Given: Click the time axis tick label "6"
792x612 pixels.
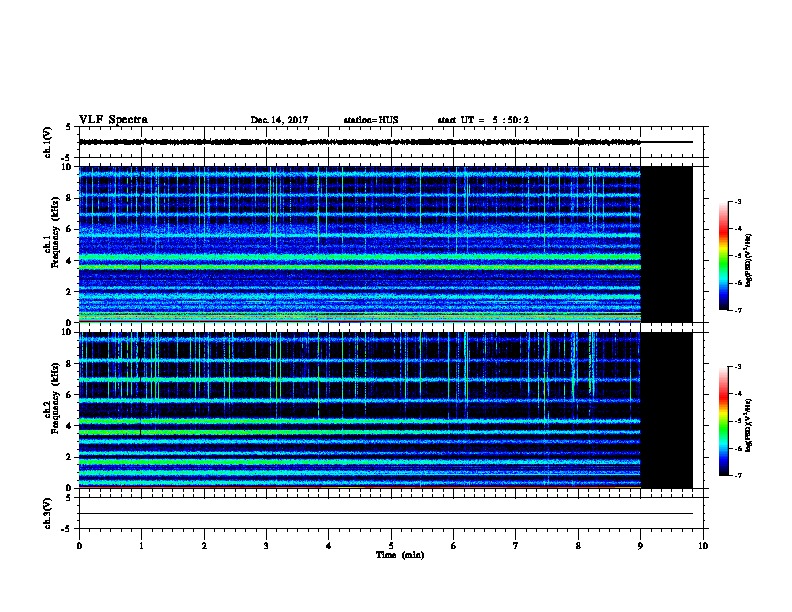Looking at the screenshot, I should (454, 546).
